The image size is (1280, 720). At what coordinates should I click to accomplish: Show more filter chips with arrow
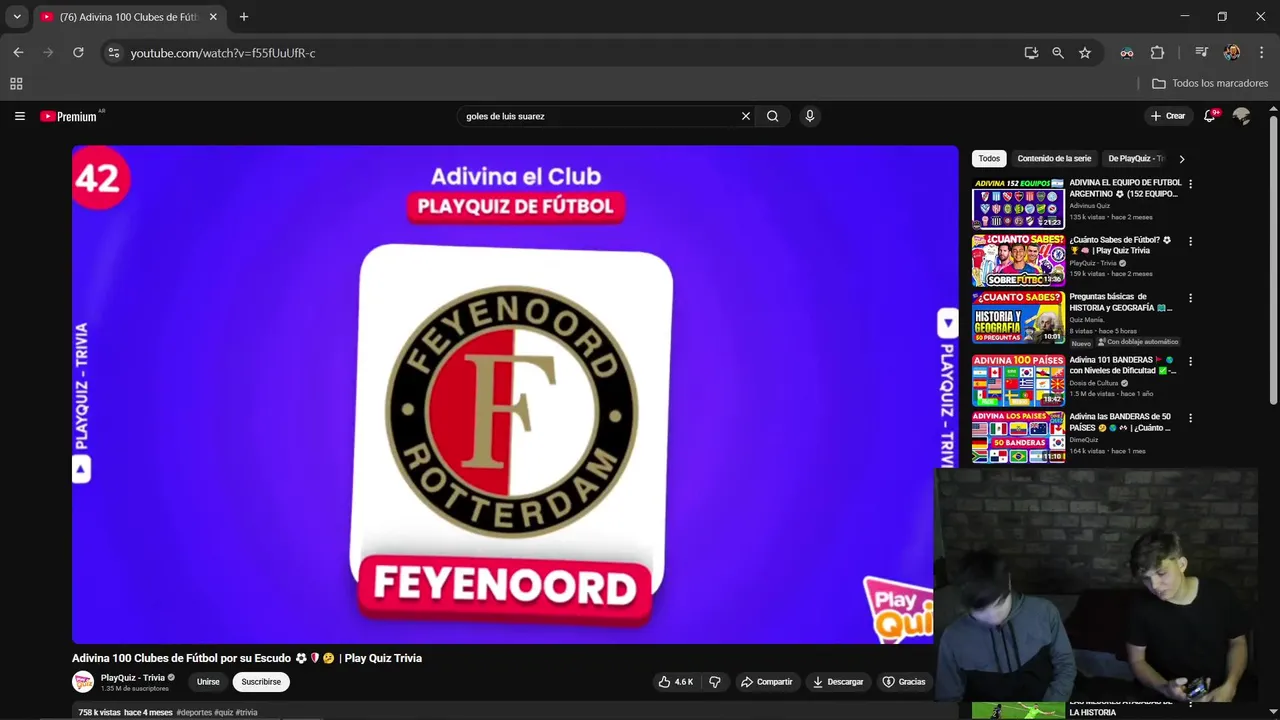click(x=1181, y=159)
